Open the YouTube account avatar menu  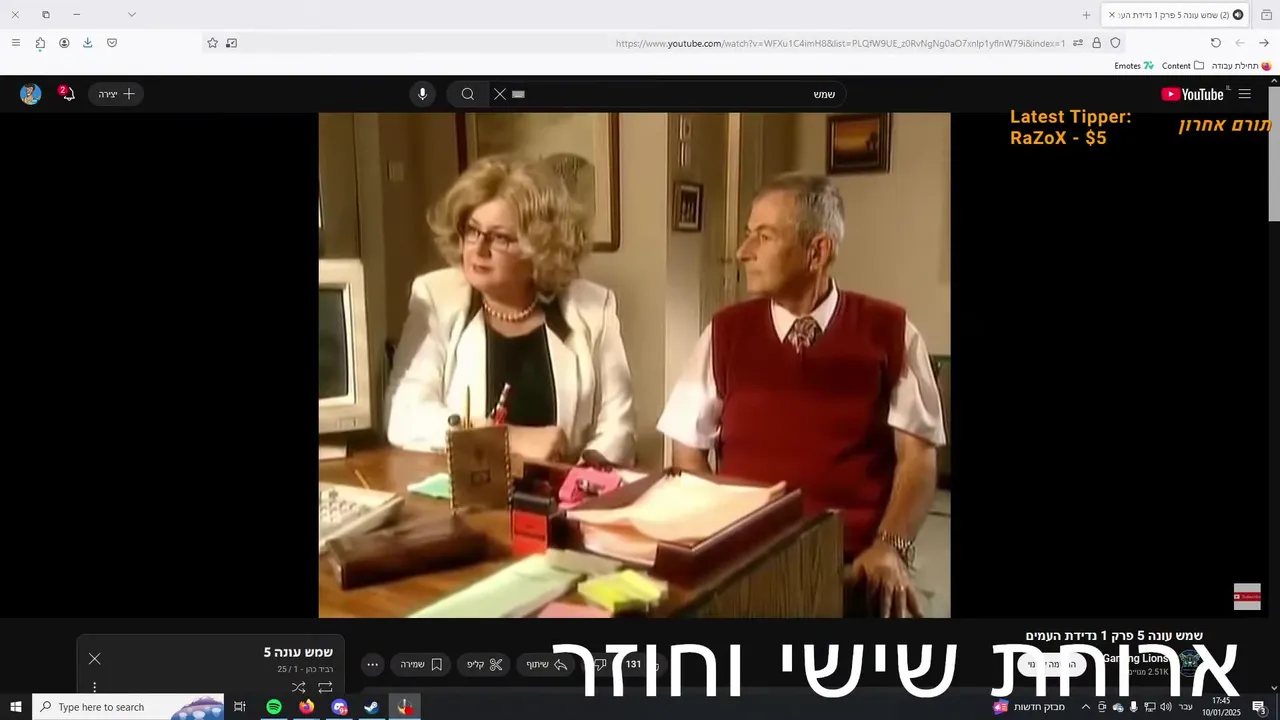tap(31, 94)
